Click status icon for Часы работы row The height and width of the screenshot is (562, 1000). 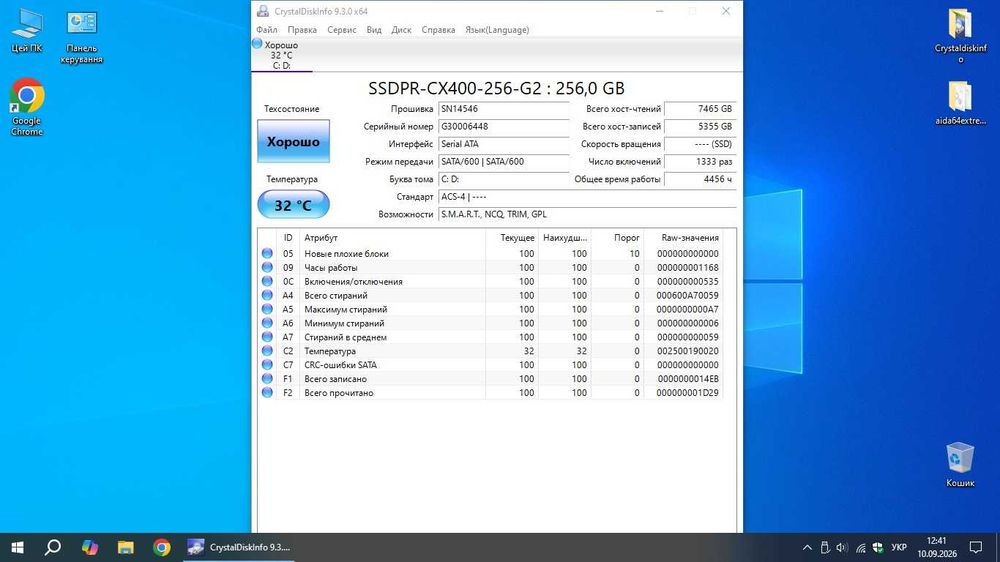tap(267, 267)
